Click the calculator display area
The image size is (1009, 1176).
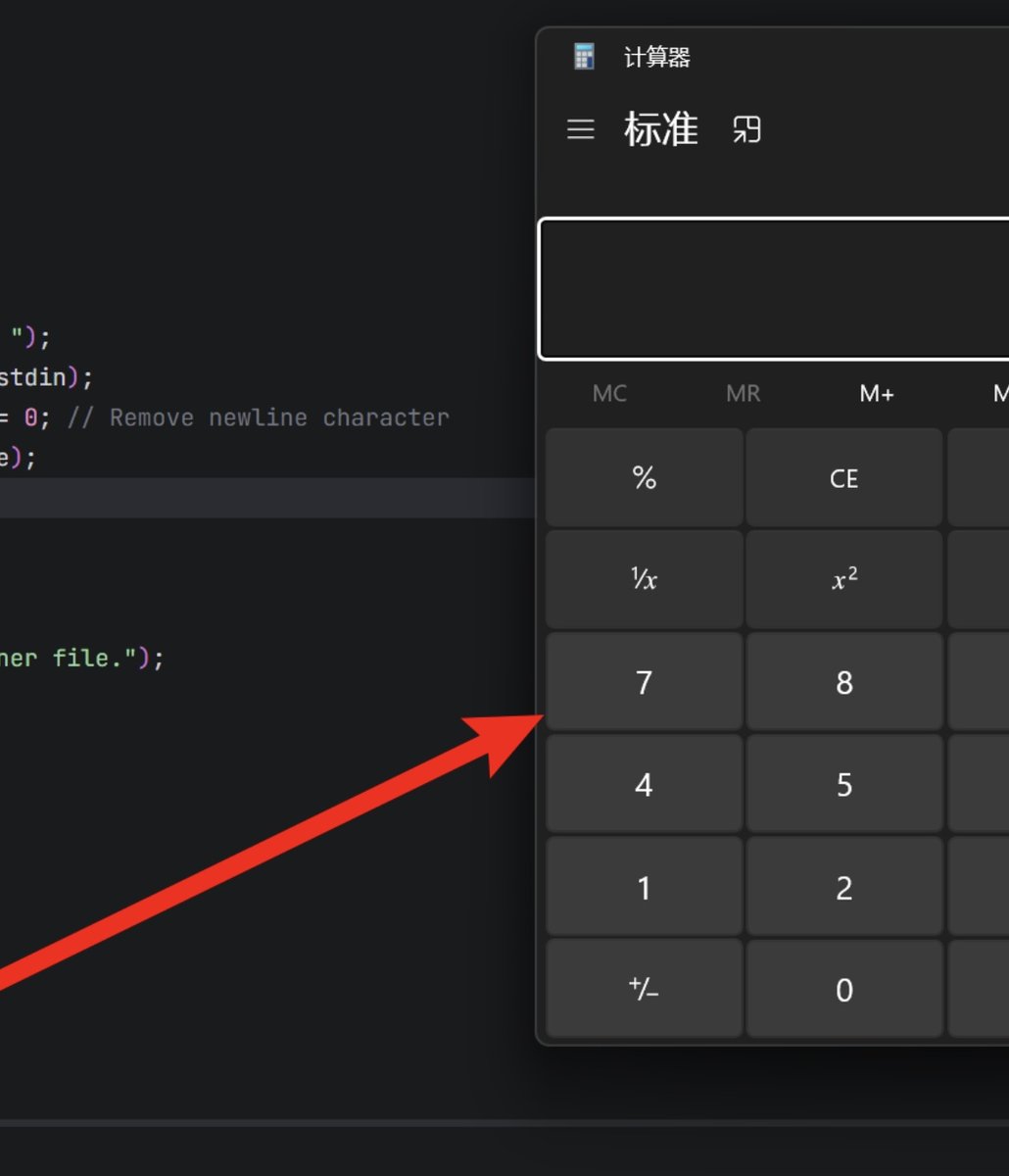click(774, 289)
